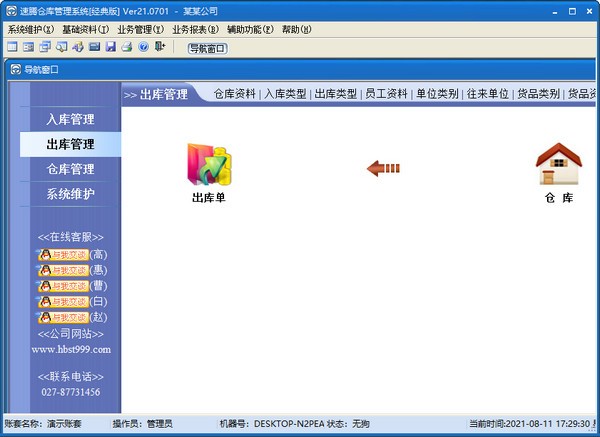
Task: Select 出库管理 in the sidebar
Action: tap(70, 144)
